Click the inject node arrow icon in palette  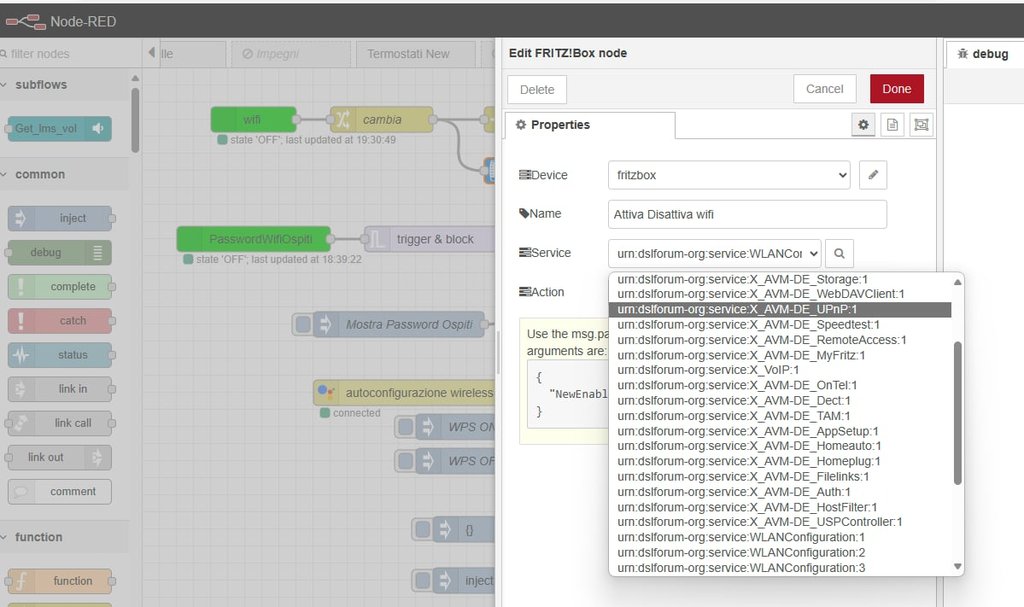pos(20,218)
